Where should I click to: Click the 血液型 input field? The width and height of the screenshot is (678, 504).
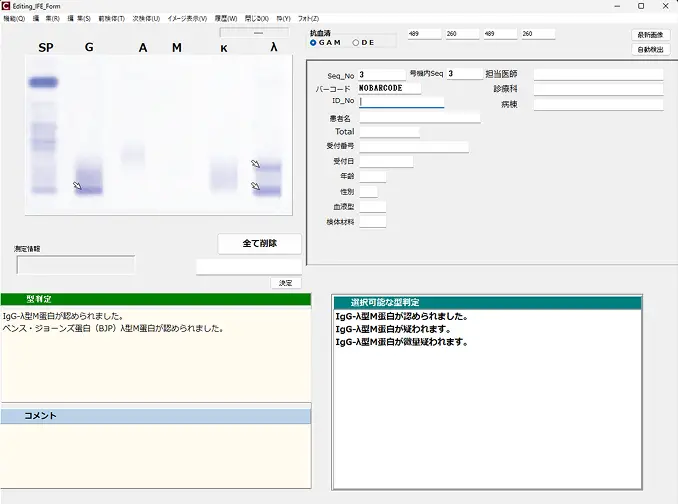372,207
